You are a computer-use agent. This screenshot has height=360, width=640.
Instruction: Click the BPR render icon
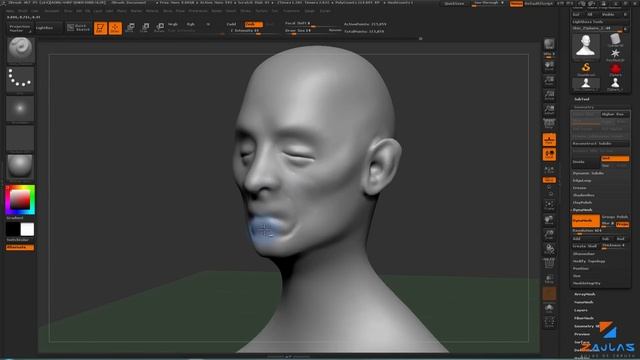pos(549,44)
